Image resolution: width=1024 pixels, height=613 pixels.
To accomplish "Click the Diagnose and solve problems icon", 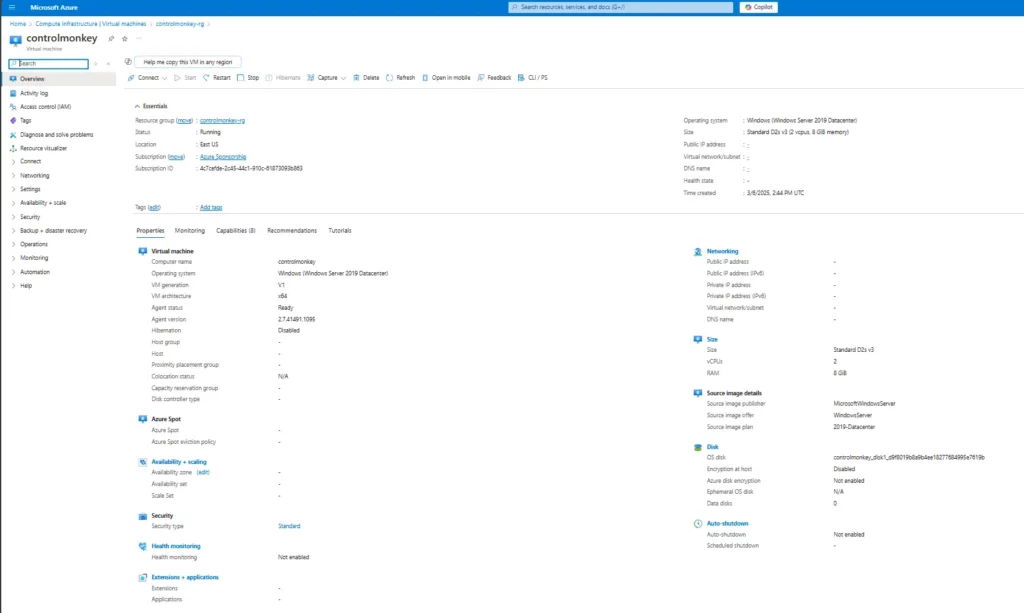I will coord(13,134).
